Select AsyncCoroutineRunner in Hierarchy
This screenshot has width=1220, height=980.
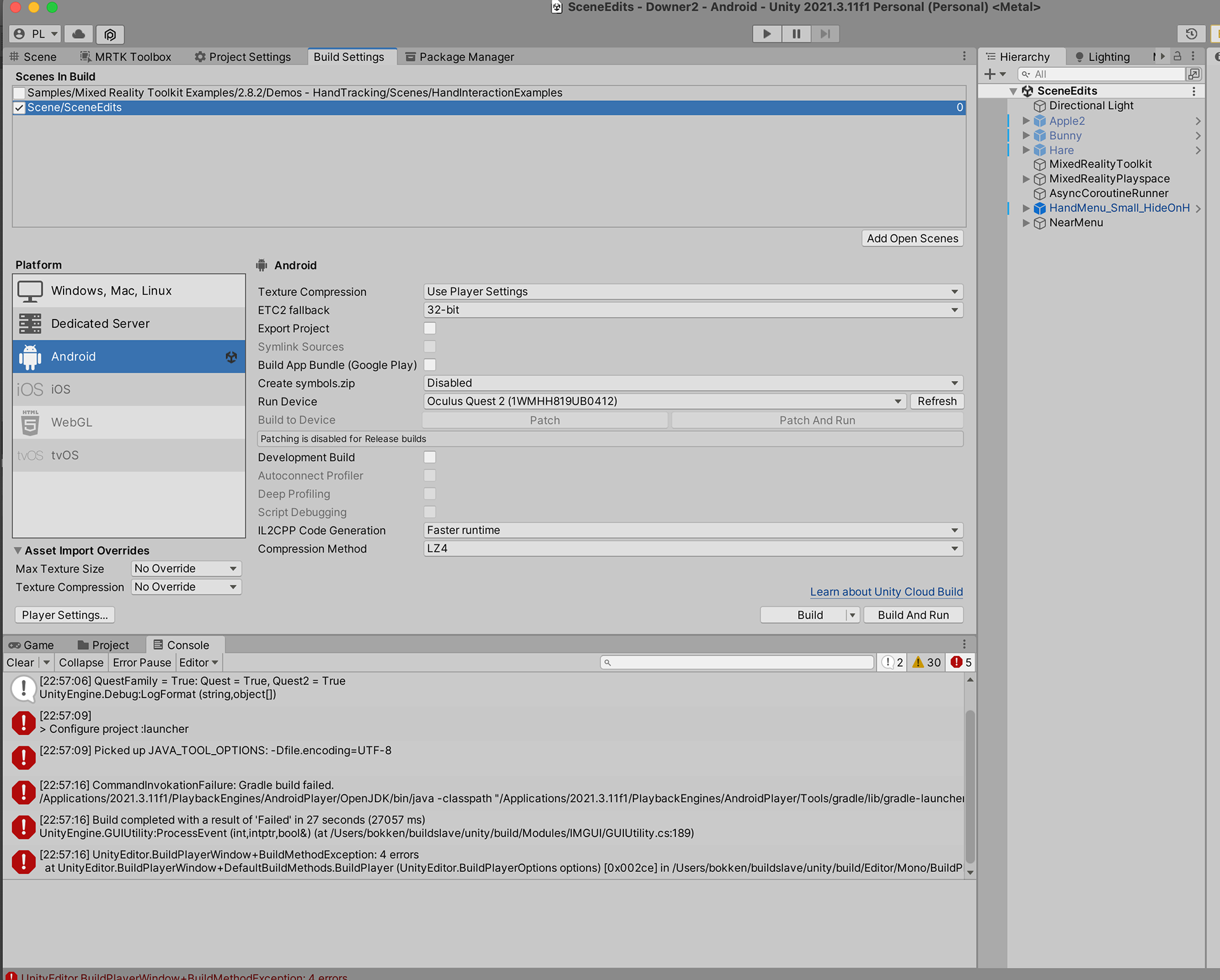coord(1108,193)
